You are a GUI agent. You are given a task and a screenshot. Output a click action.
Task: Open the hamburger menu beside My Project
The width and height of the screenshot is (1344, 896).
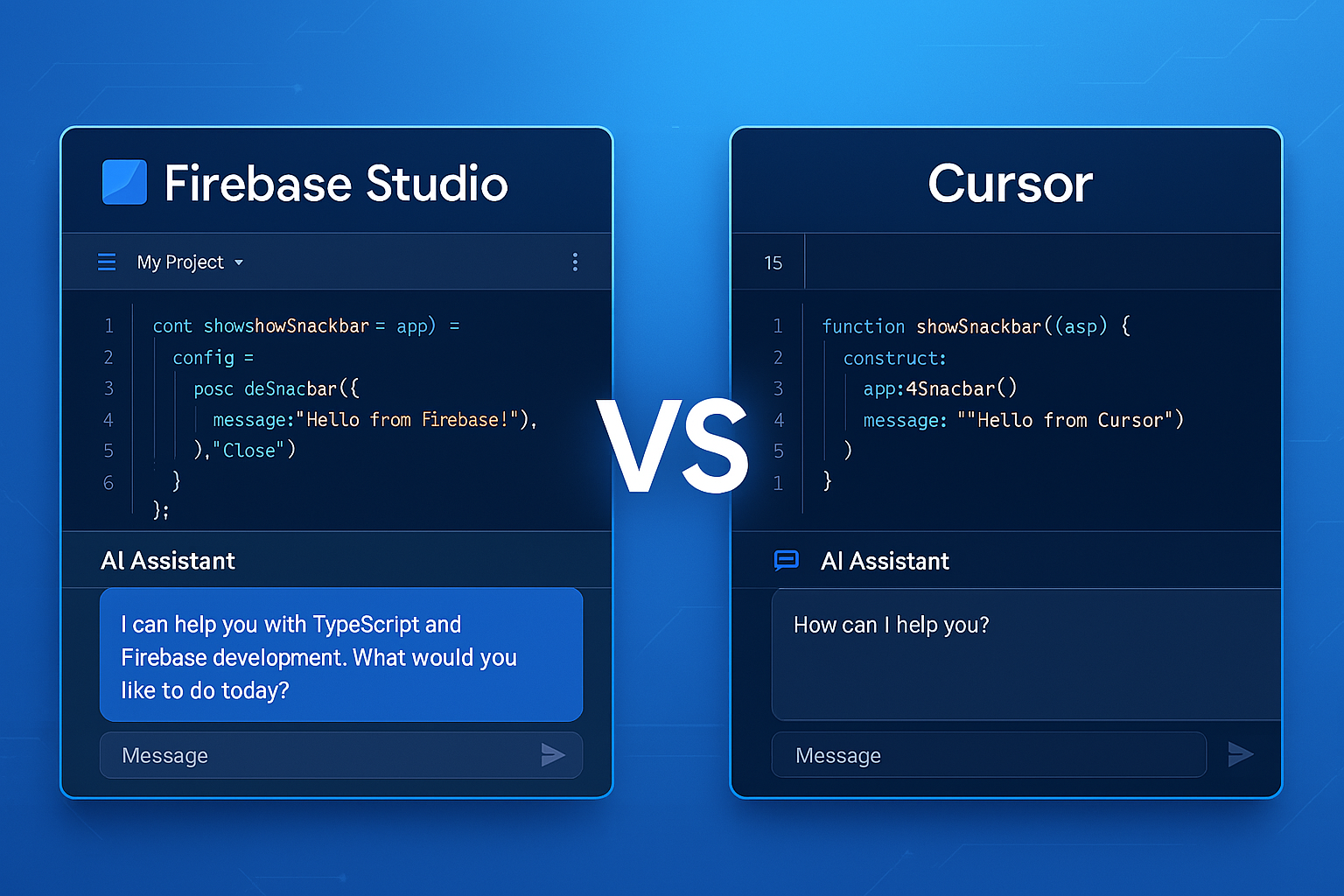click(x=106, y=261)
